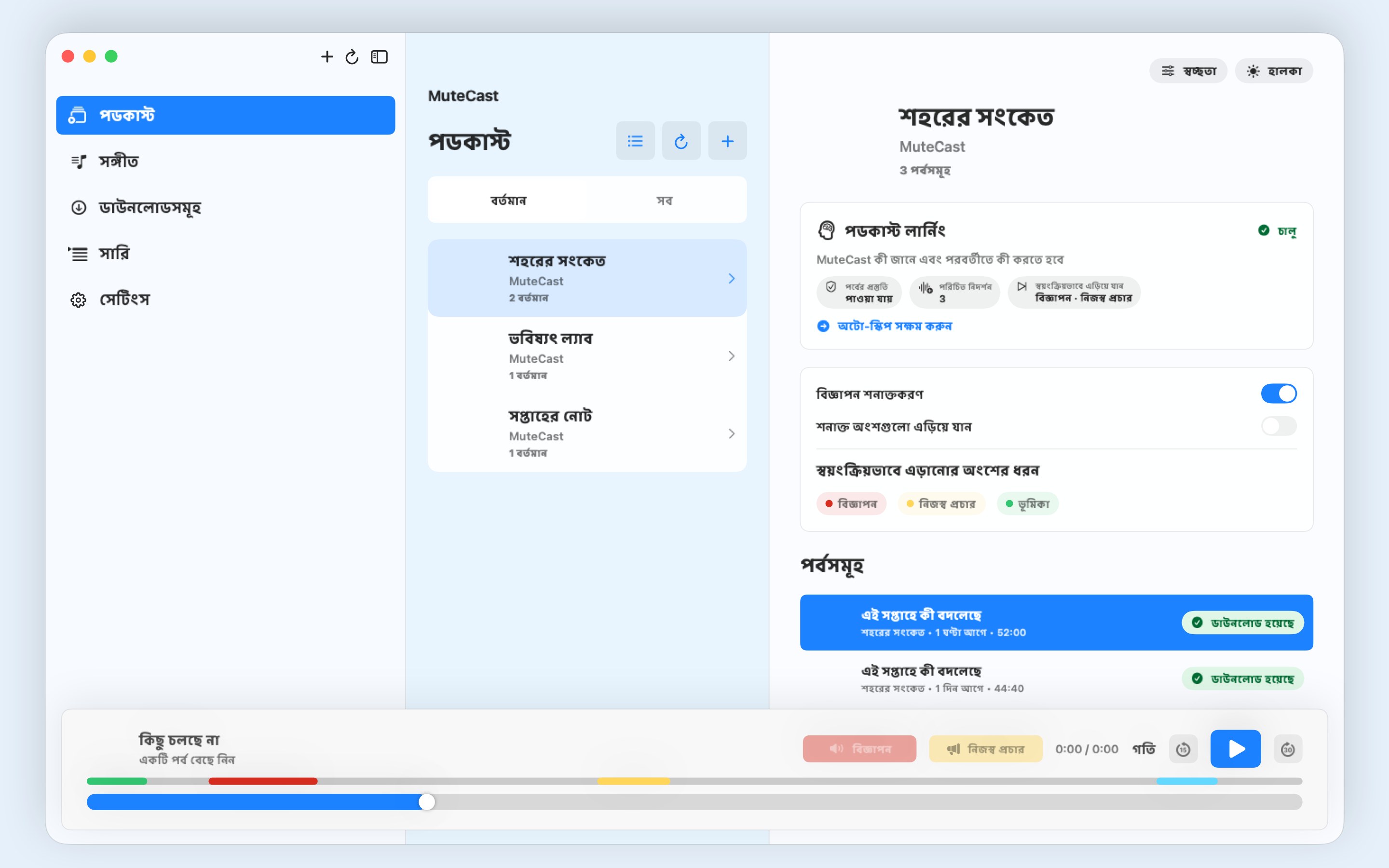The image size is (1389, 868).
Task: Select সপ্তাহের নোট podcast title
Action: (550, 416)
